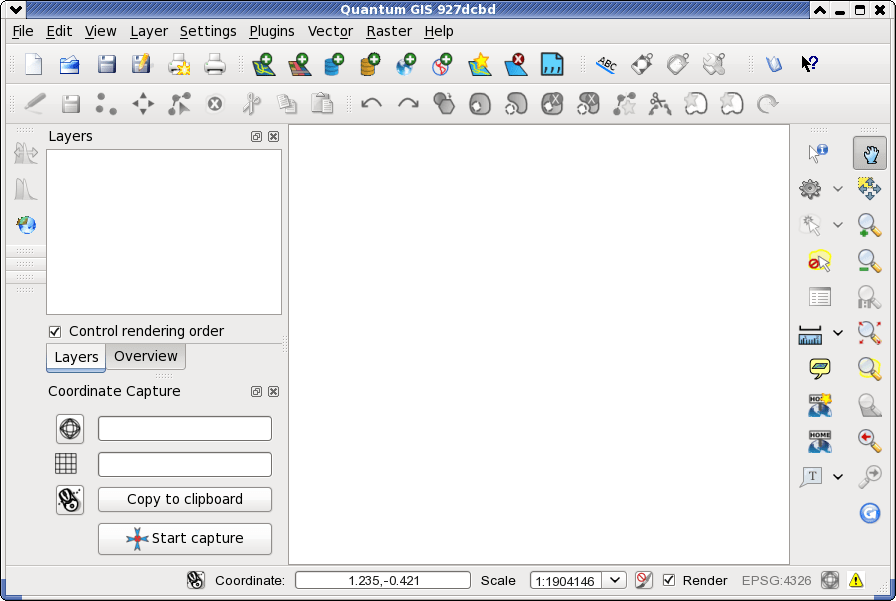Click stop rendering icon beside scale
Image resolution: width=896 pixels, height=601 pixels.
point(643,580)
